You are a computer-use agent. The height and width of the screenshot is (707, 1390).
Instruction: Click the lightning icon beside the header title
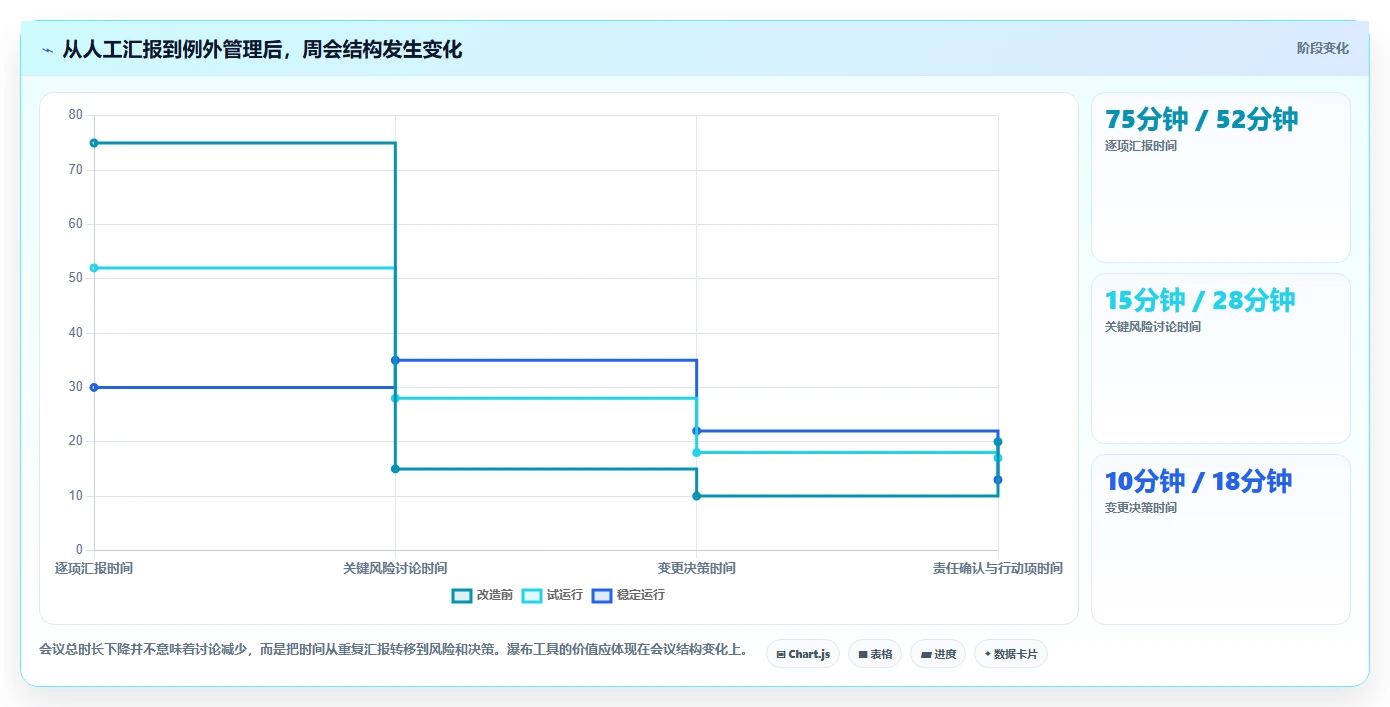point(47,50)
